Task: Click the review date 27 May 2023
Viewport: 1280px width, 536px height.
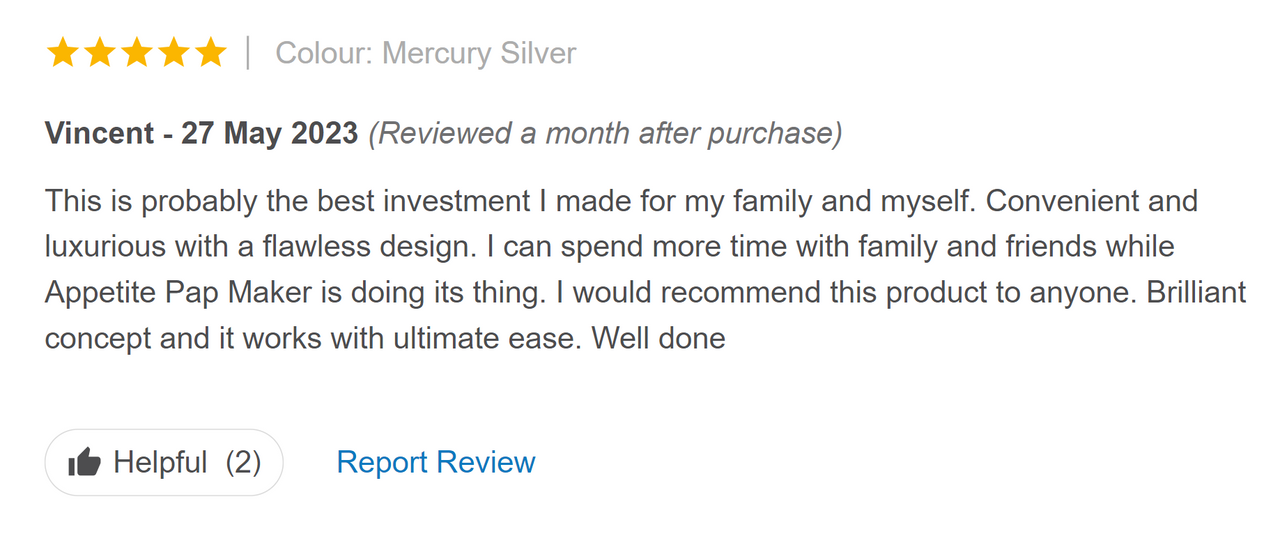Action: tap(269, 133)
